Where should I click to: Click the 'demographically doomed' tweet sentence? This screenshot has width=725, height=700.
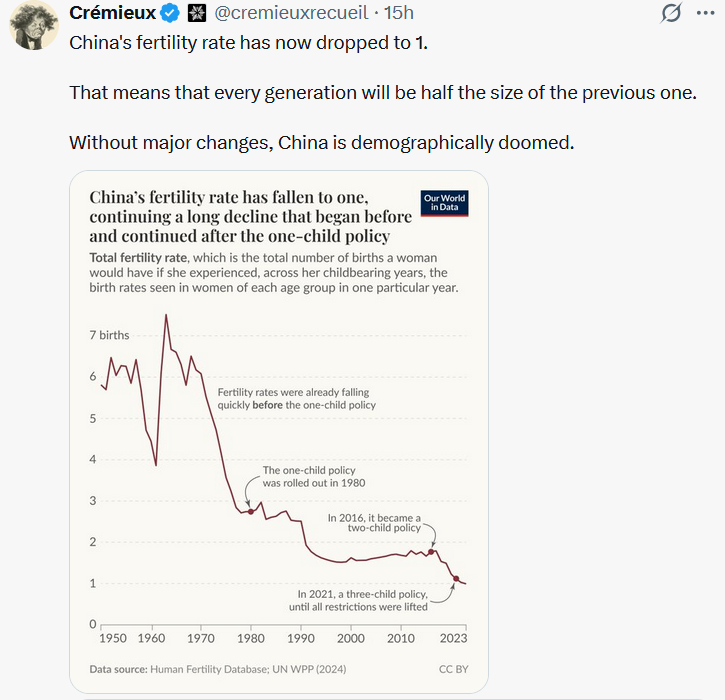[322, 142]
